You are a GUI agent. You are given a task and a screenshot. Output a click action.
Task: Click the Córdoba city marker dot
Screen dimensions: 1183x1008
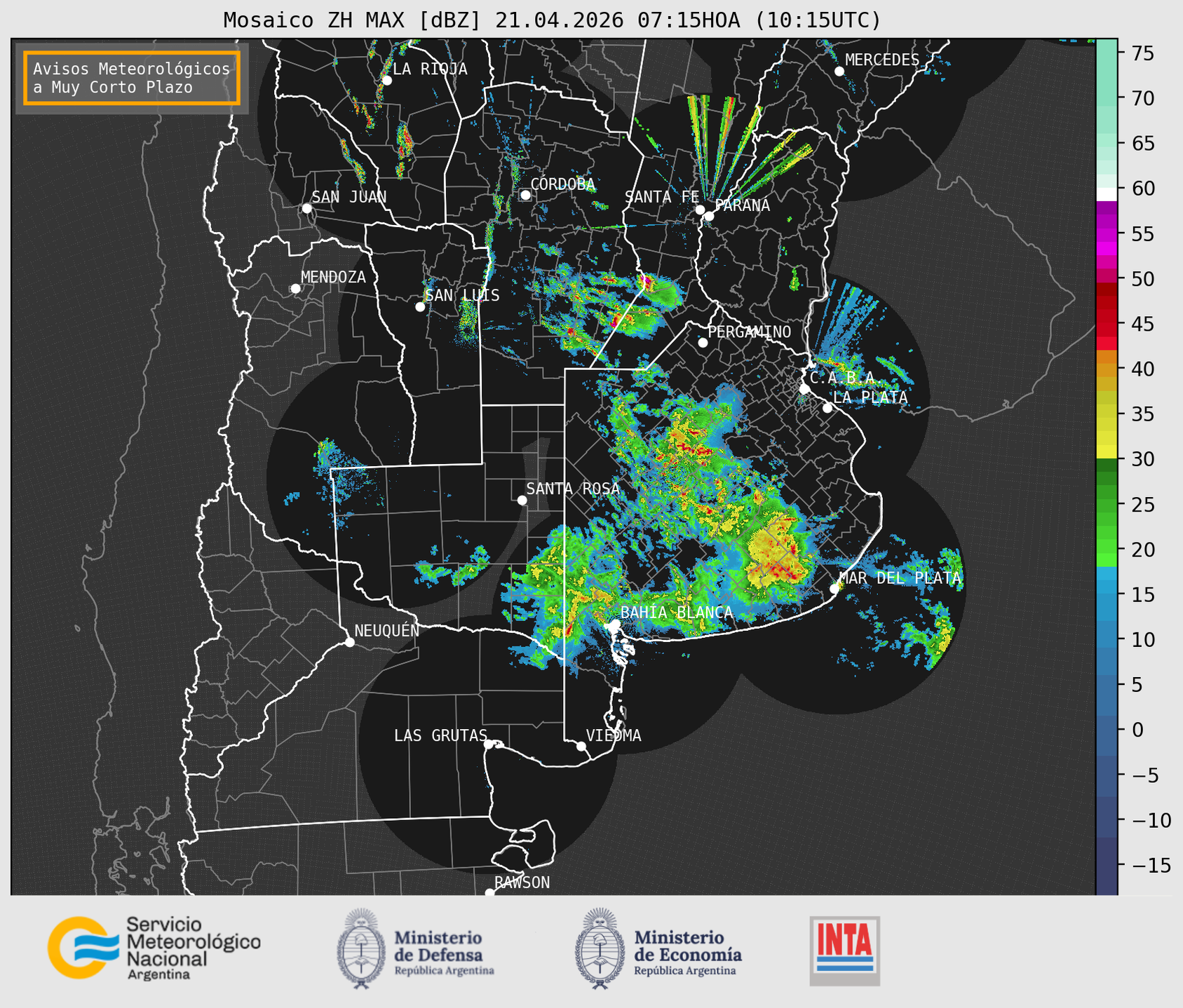coord(525,195)
